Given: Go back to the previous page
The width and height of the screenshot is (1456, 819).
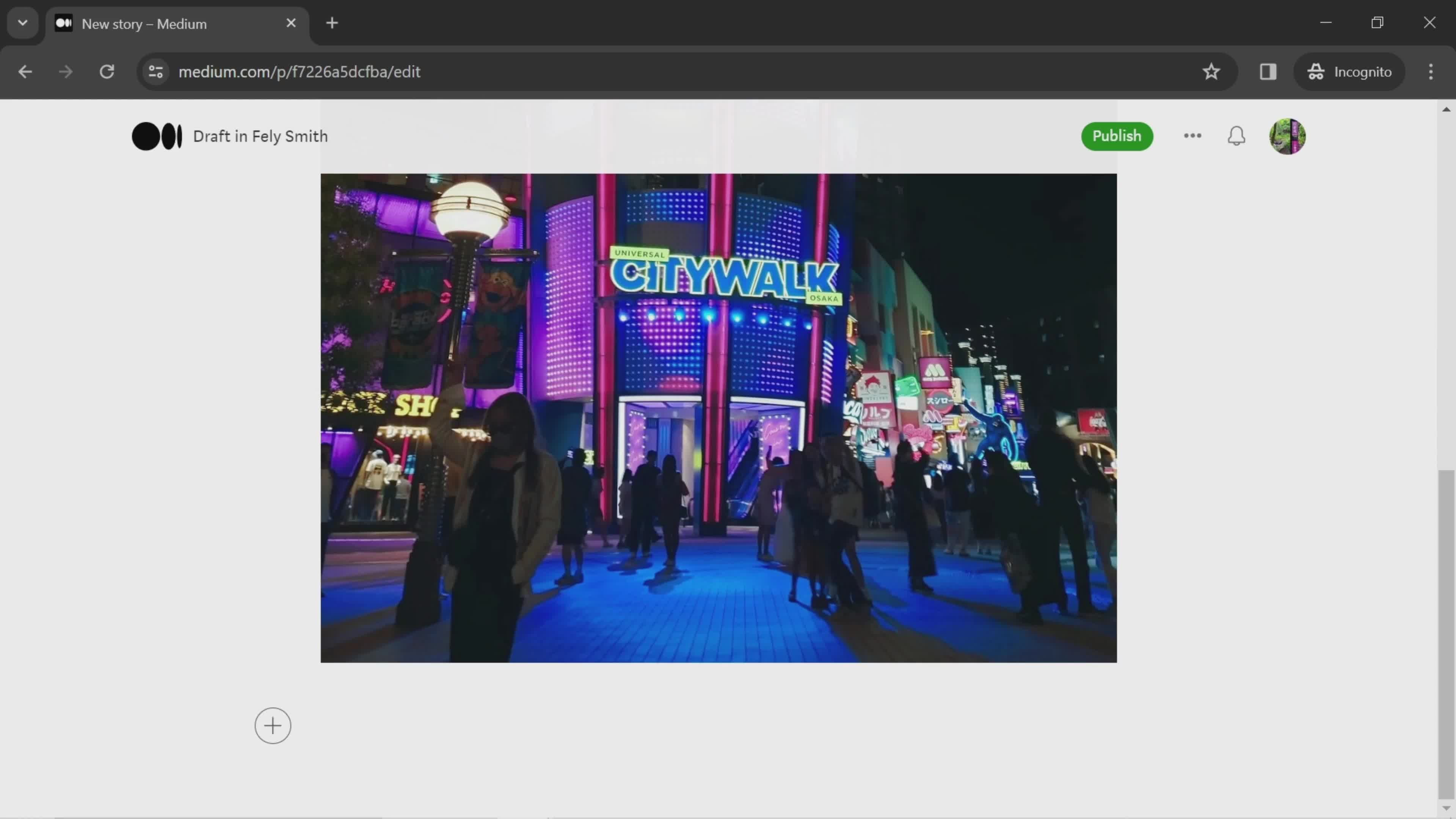Looking at the screenshot, I should click(25, 72).
